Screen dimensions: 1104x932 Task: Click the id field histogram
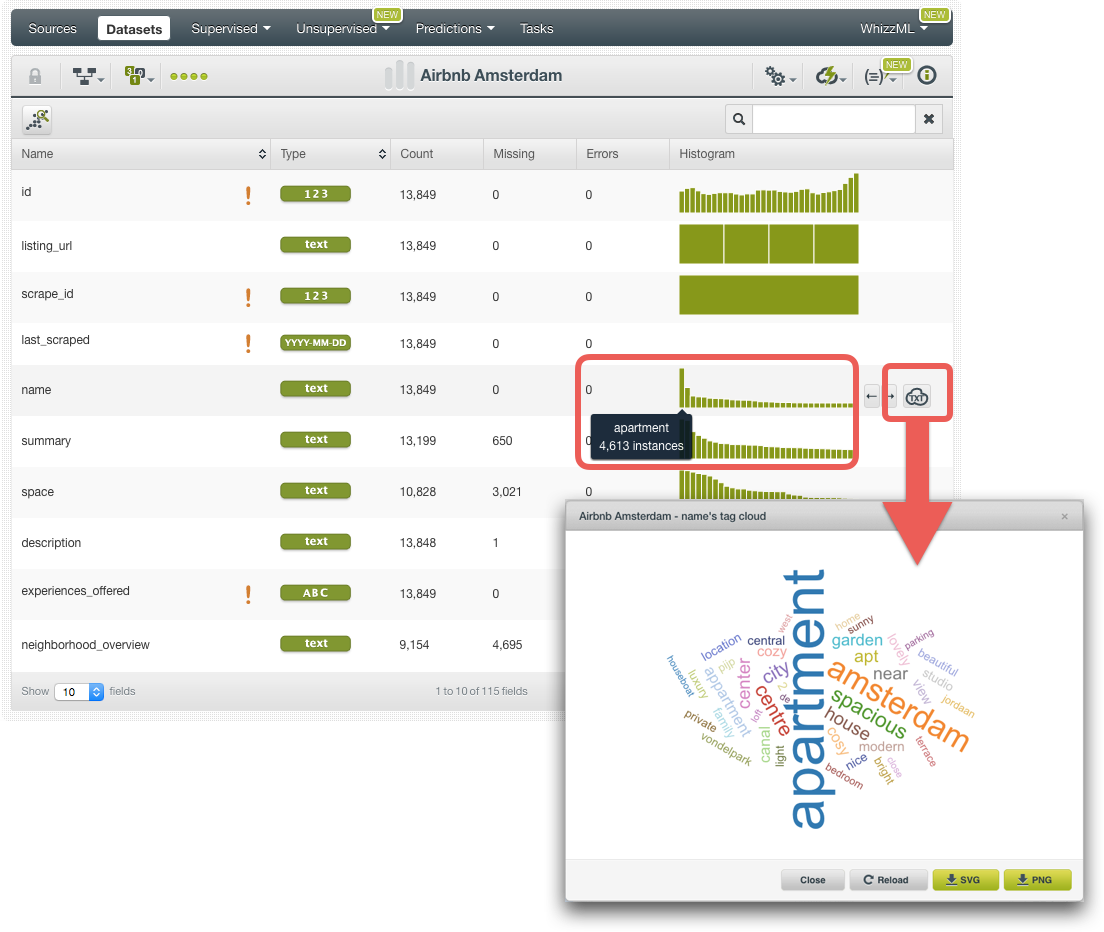(x=769, y=194)
